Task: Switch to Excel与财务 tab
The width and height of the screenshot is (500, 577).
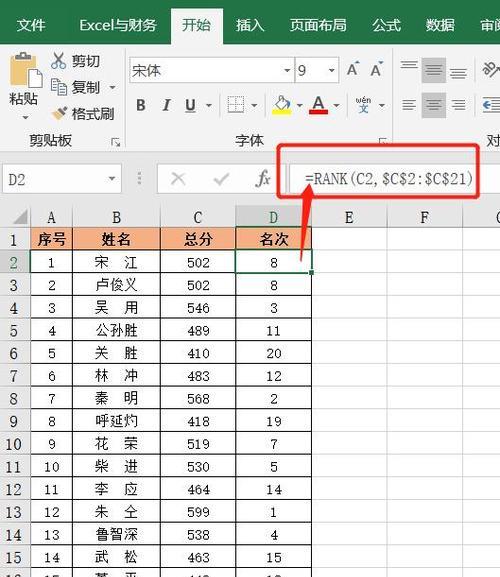Action: (118, 25)
